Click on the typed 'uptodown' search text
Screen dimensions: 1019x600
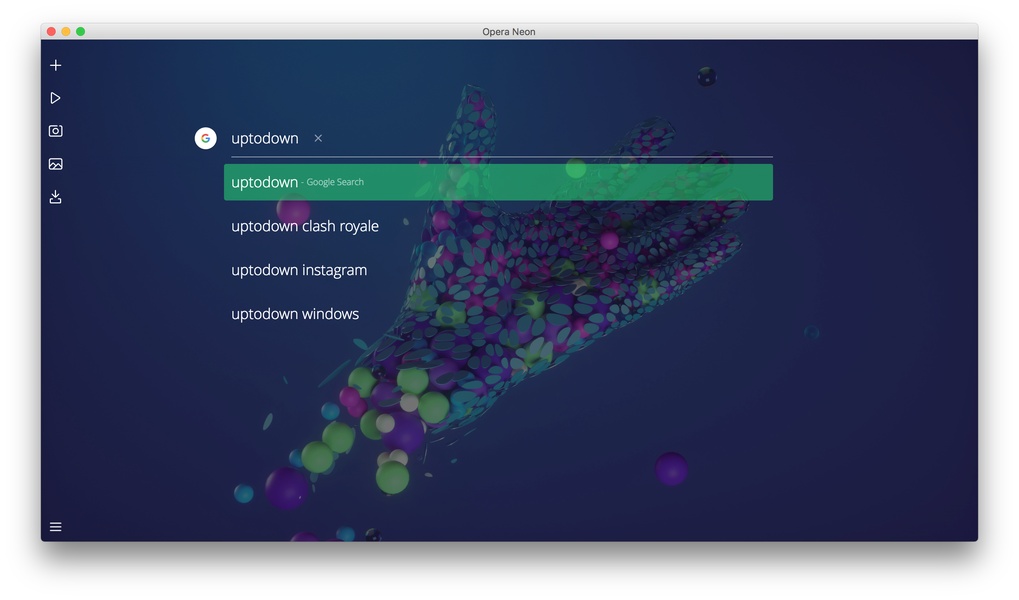click(265, 139)
